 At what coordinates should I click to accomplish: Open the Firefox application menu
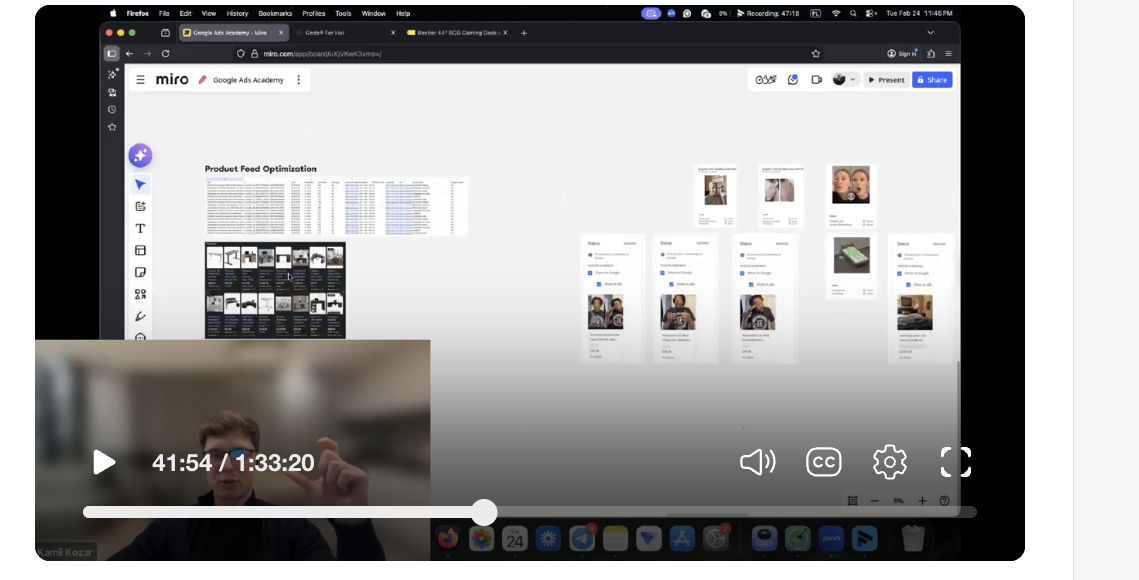pos(948,54)
